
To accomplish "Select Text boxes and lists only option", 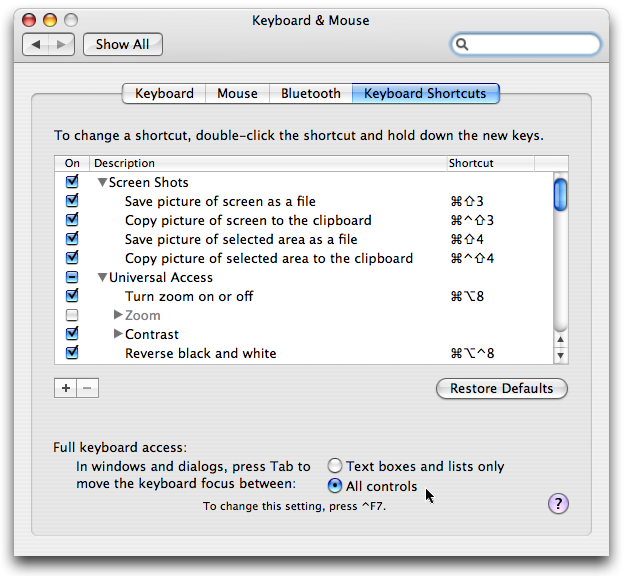I will (x=335, y=466).
